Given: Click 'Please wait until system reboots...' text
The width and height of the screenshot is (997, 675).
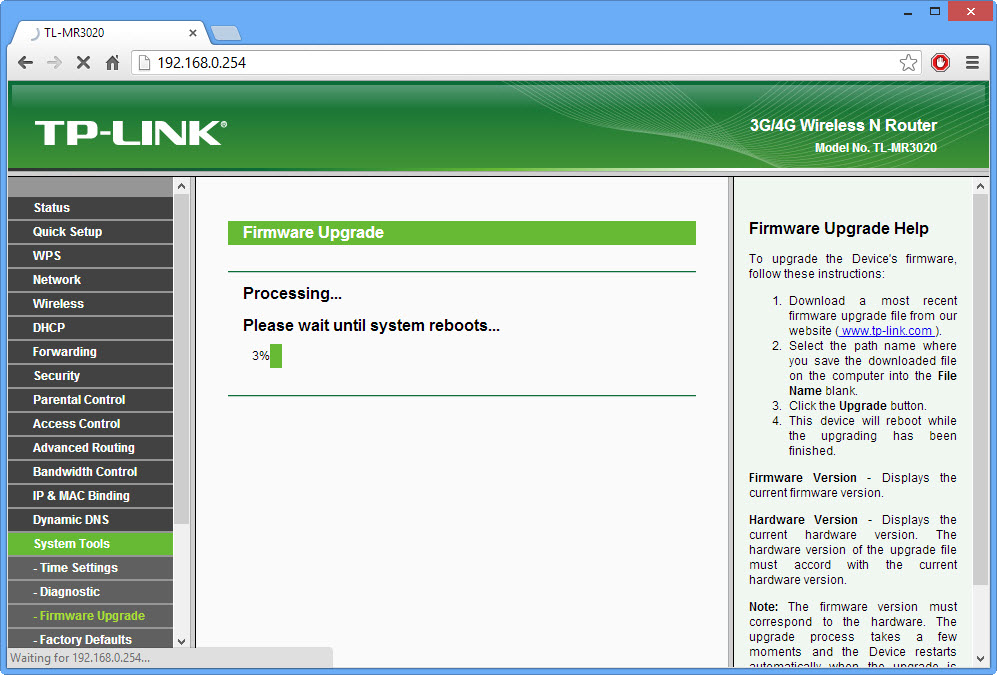Looking at the screenshot, I should (371, 325).
